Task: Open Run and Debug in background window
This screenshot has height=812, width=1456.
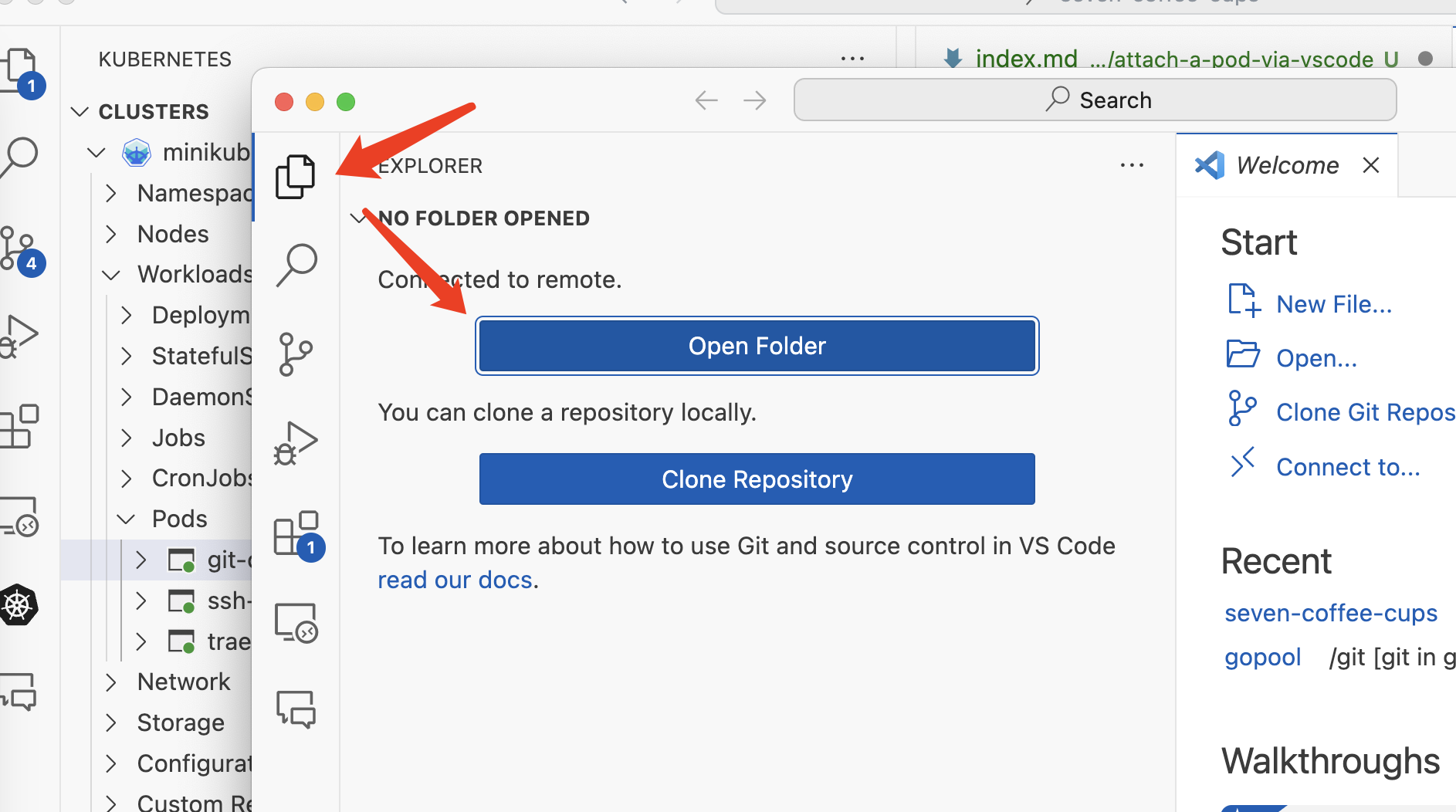Action: (x=19, y=336)
